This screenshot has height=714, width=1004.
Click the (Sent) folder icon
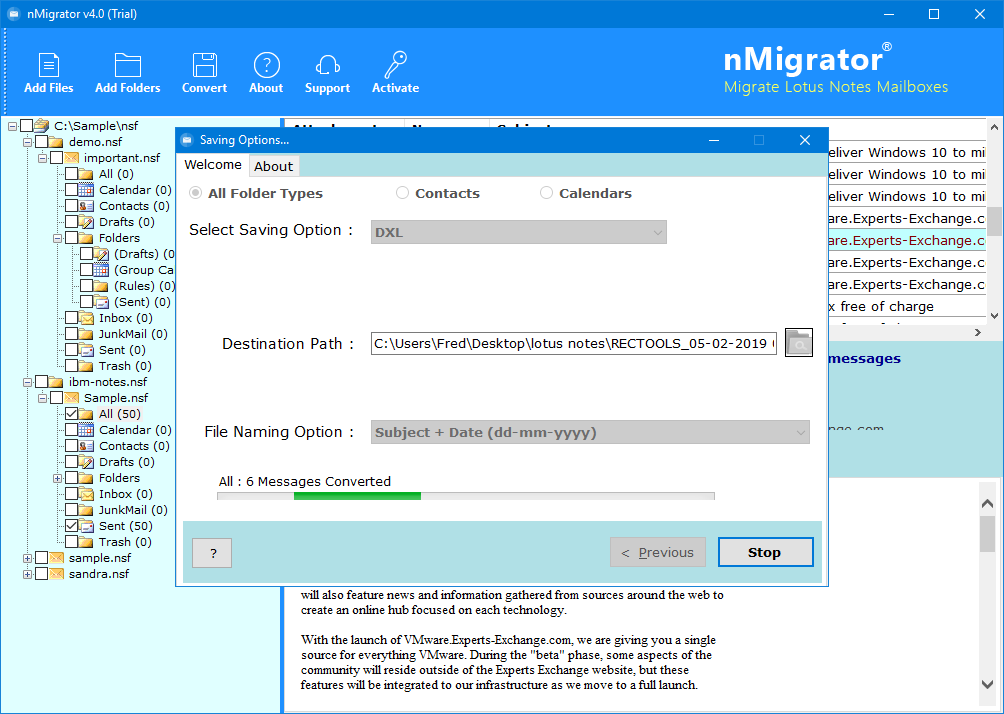click(101, 302)
